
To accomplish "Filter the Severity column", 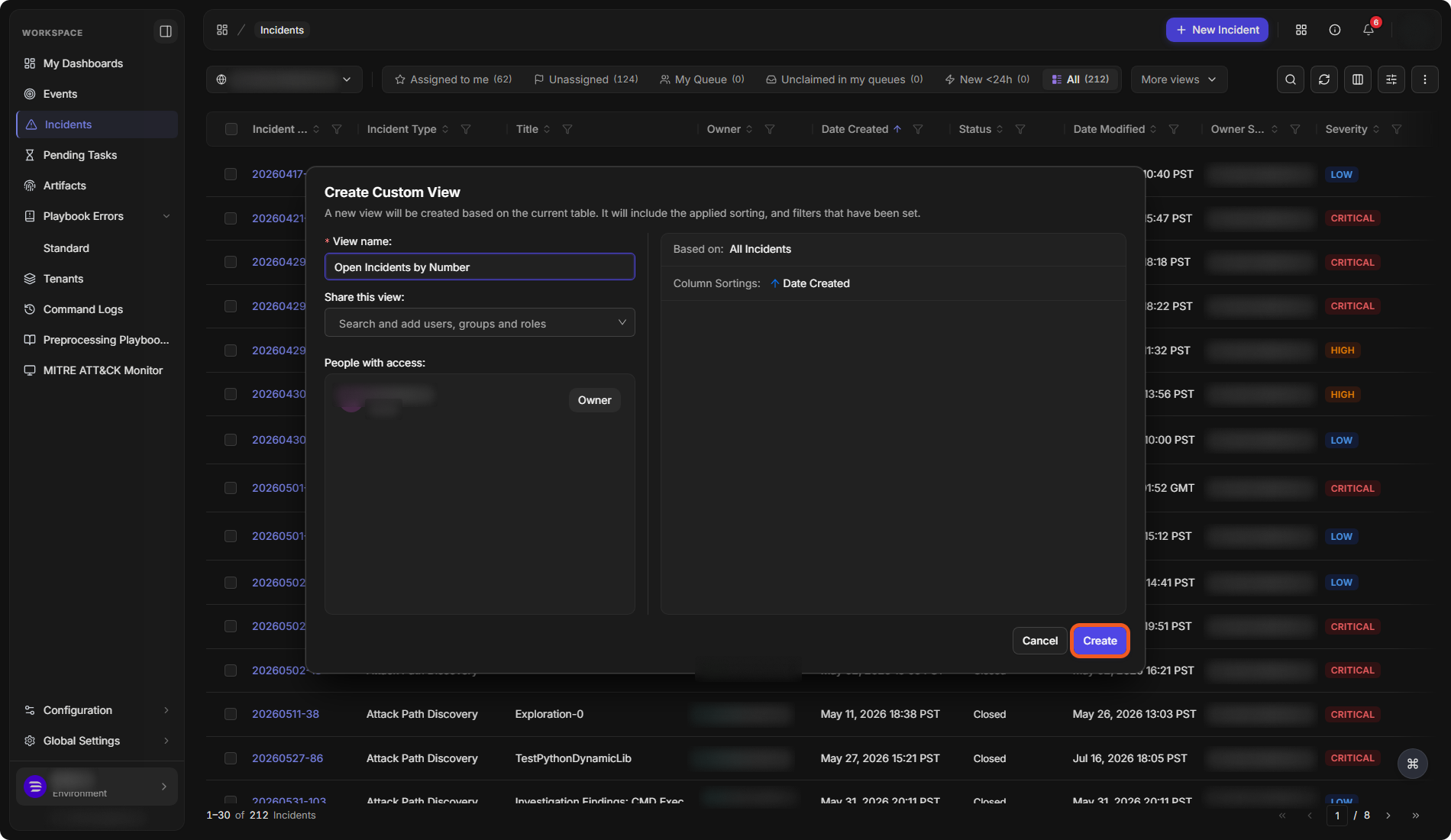I will [x=1397, y=129].
